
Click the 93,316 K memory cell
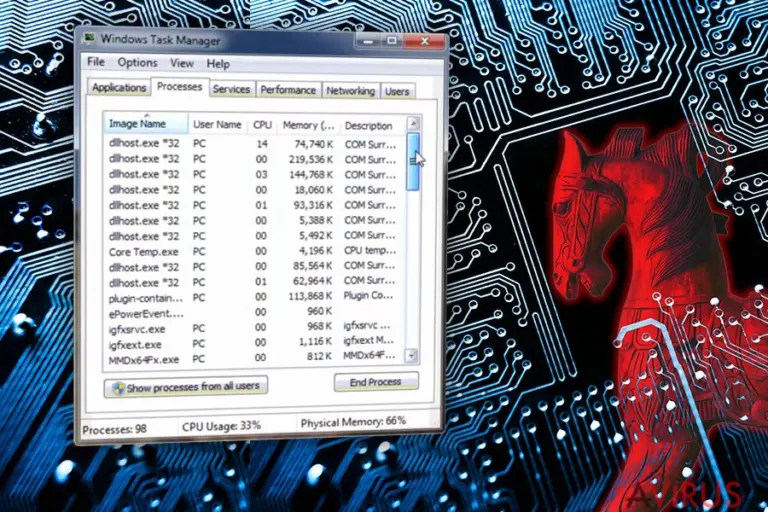(313, 205)
